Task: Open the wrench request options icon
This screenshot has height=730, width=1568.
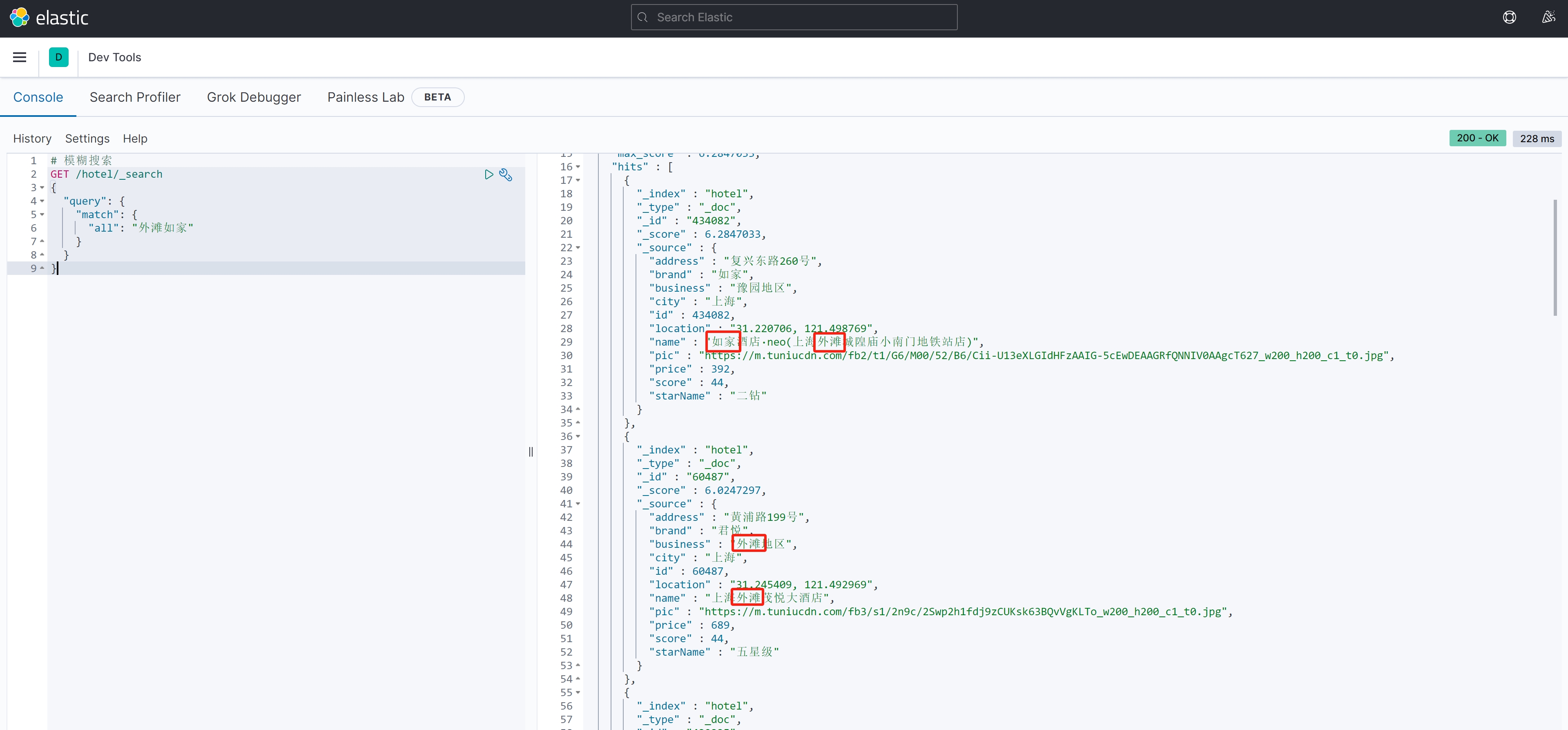Action: point(505,175)
